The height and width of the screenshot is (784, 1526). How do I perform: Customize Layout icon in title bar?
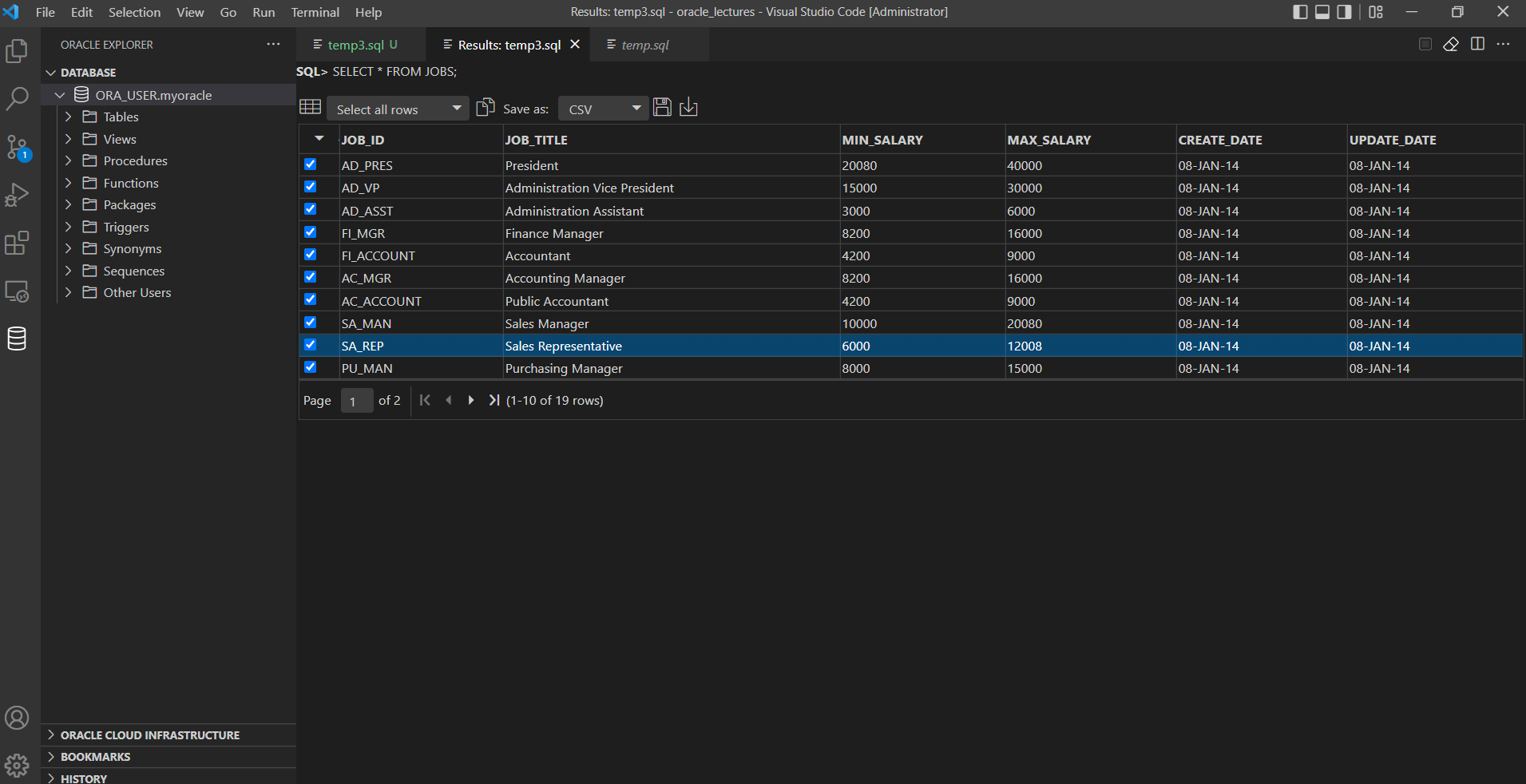[x=1376, y=12]
